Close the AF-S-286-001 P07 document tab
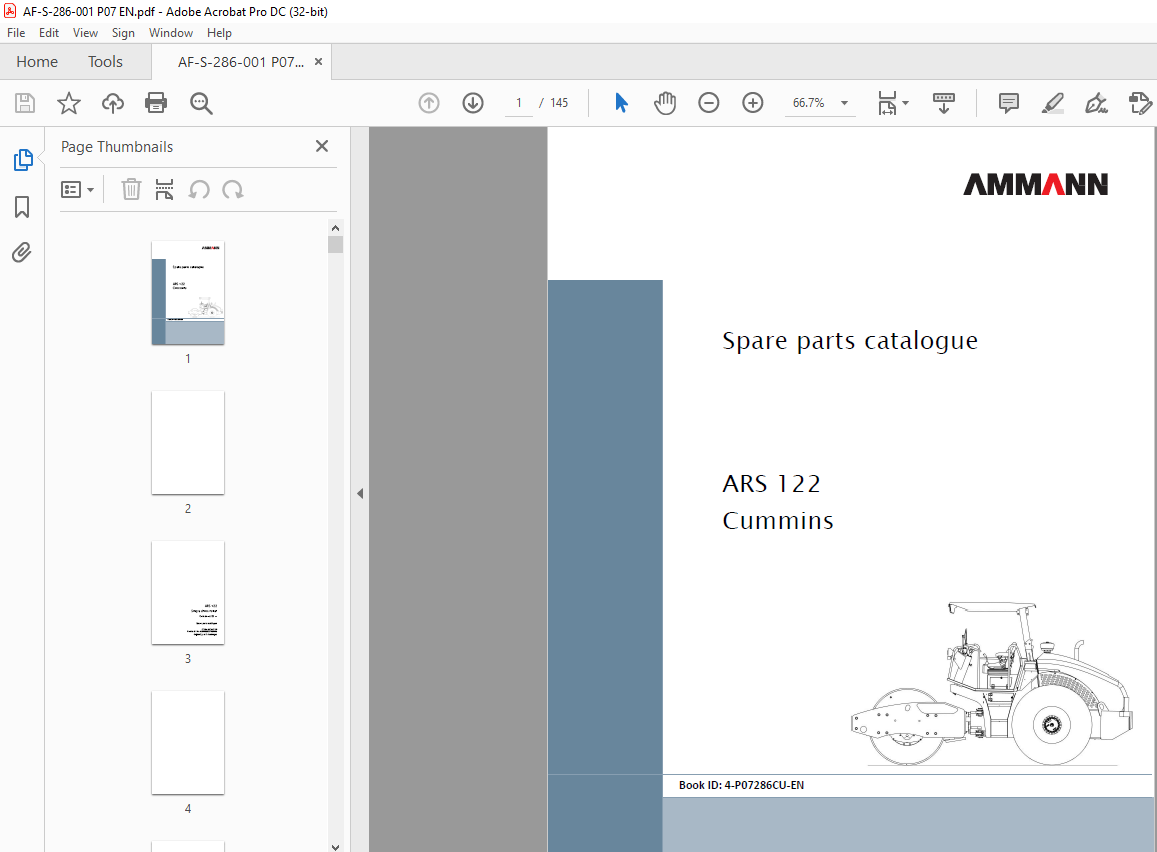This screenshot has height=852, width=1157. pos(319,62)
